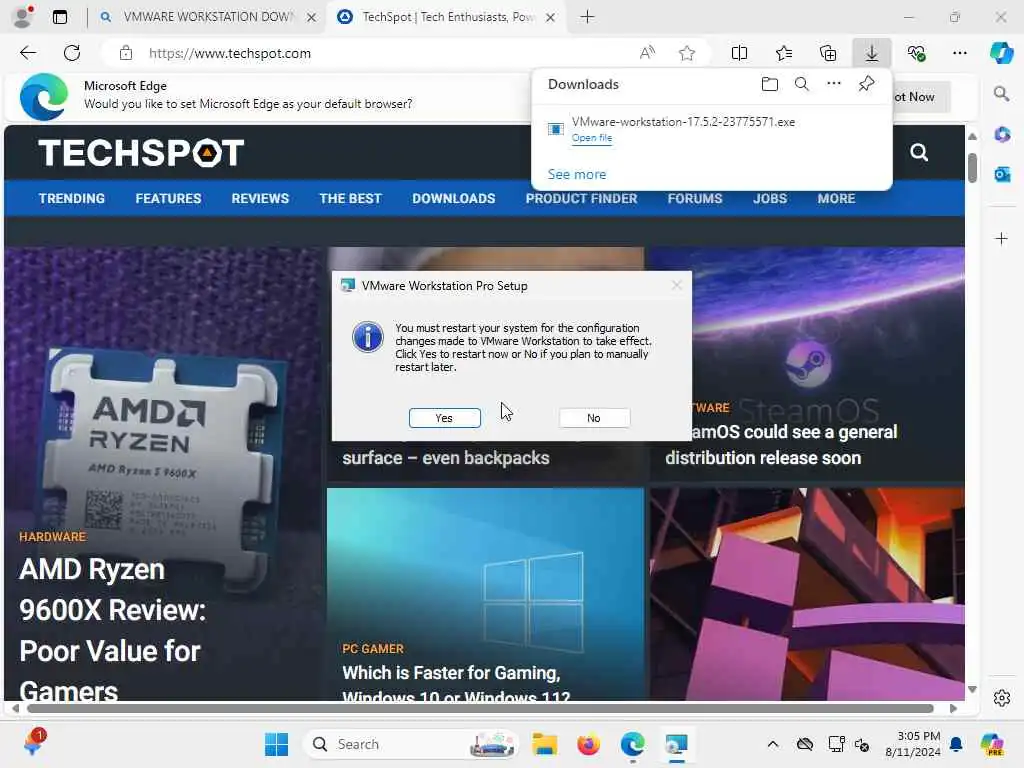Viewport: 1024px width, 768px height.
Task: Open TechSpot site search icon
Action: coord(919,153)
